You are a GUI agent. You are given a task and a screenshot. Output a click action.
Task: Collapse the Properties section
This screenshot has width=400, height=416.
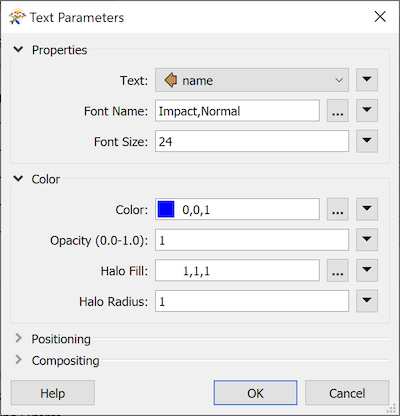(18, 50)
